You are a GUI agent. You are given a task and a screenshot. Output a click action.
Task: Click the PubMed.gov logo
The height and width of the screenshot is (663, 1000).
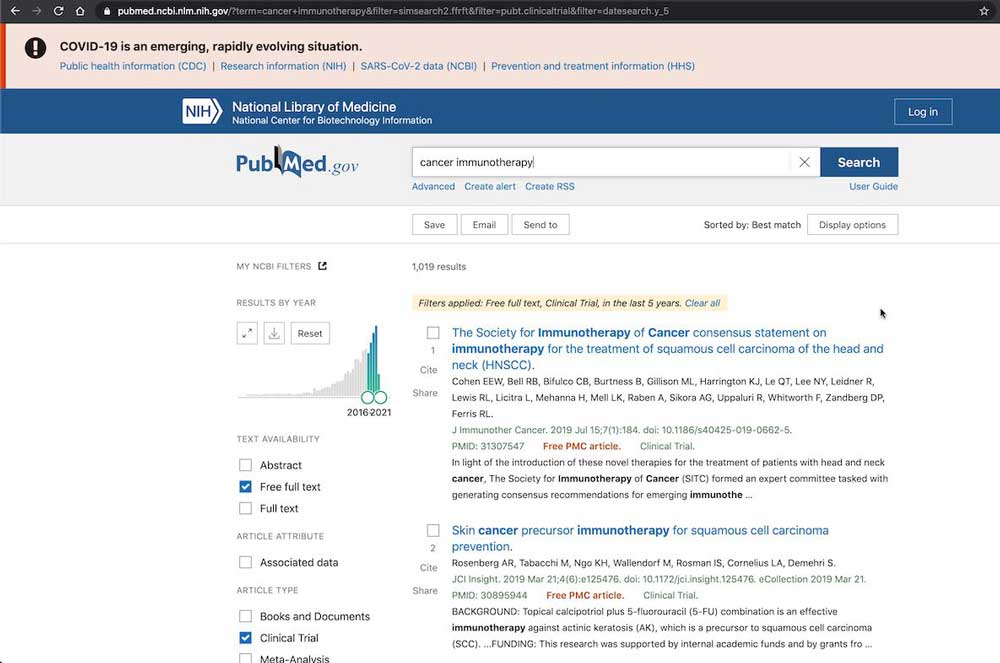[296, 162]
